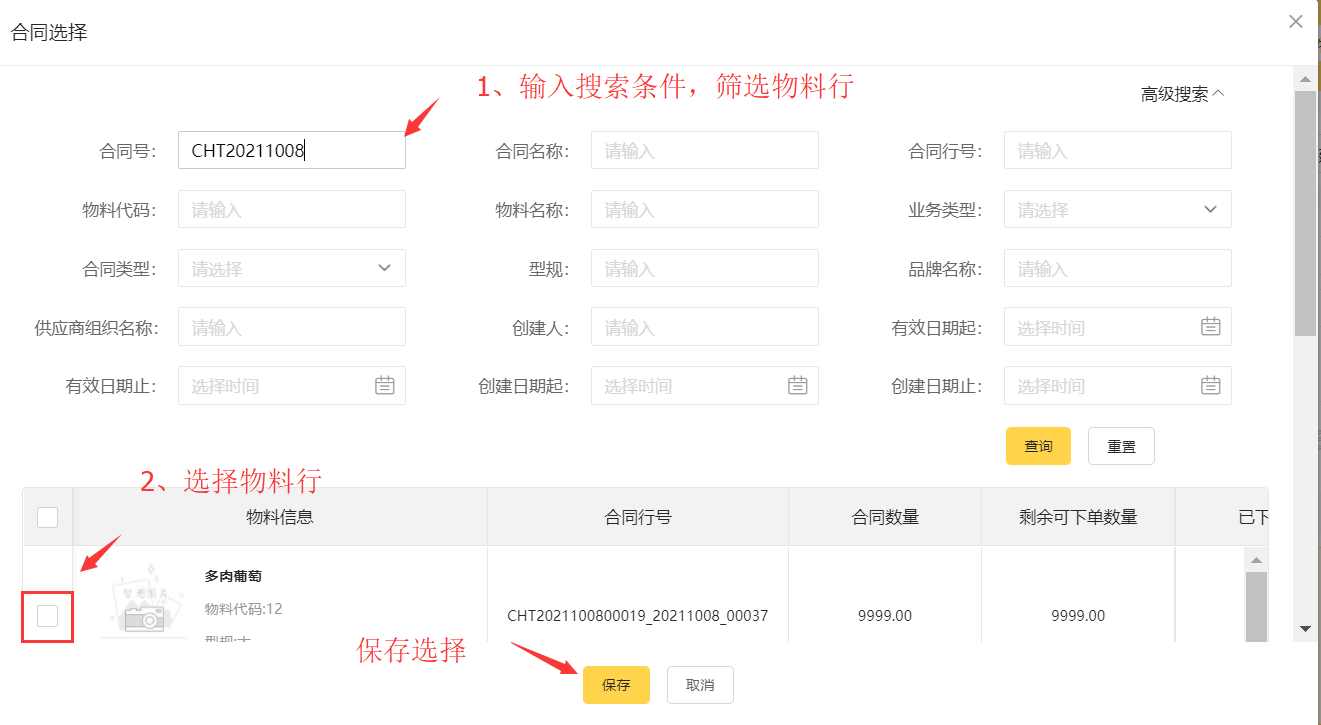This screenshot has width=1321, height=725.
Task: Expand the 业务类型 dropdown
Action: [1117, 210]
